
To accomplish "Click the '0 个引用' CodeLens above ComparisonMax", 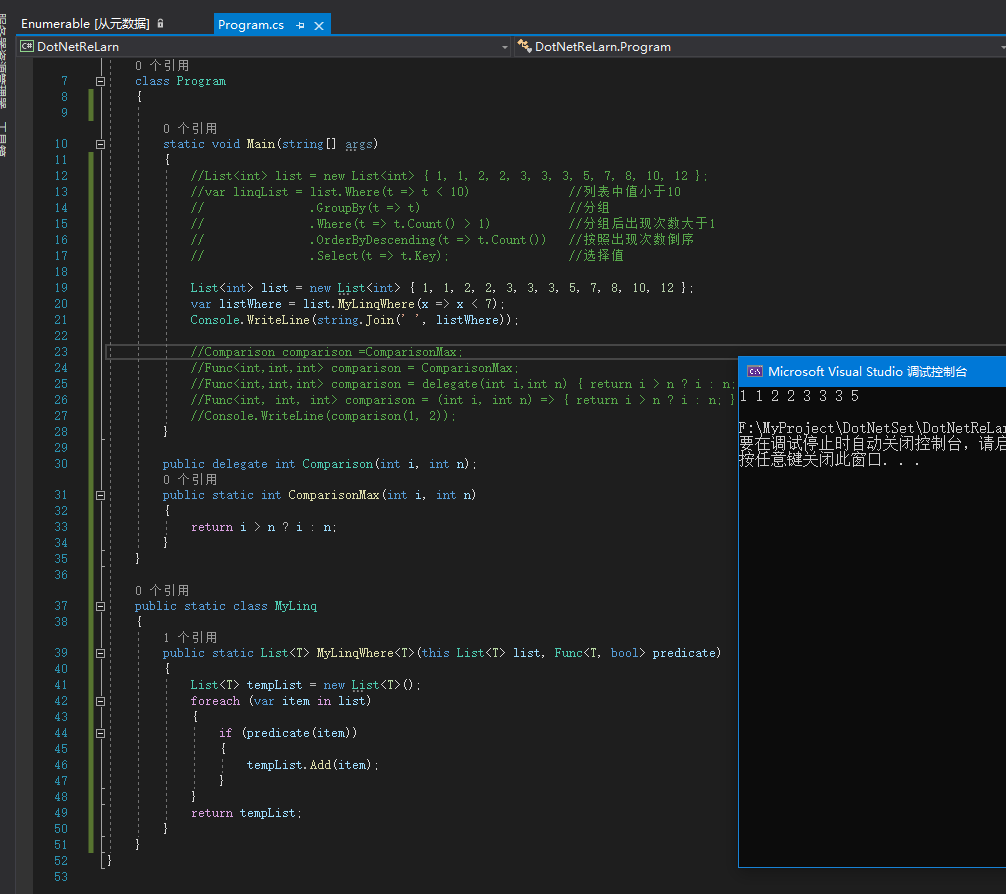I will tap(190, 479).
